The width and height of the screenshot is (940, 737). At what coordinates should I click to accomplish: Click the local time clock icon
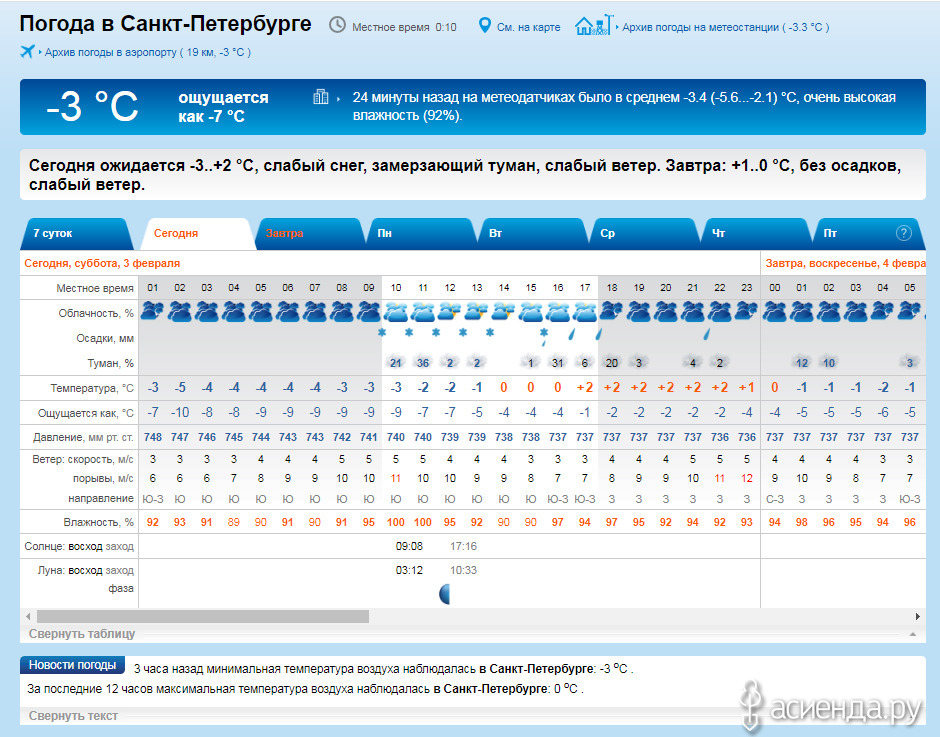[x=338, y=25]
